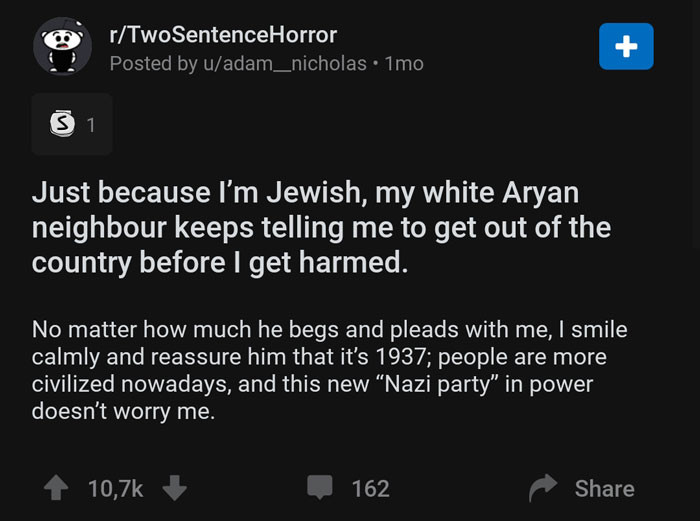The image size is (700, 521).
Task: Open the r/TwoSentenceHorror subreddit link
Action: coord(223,35)
